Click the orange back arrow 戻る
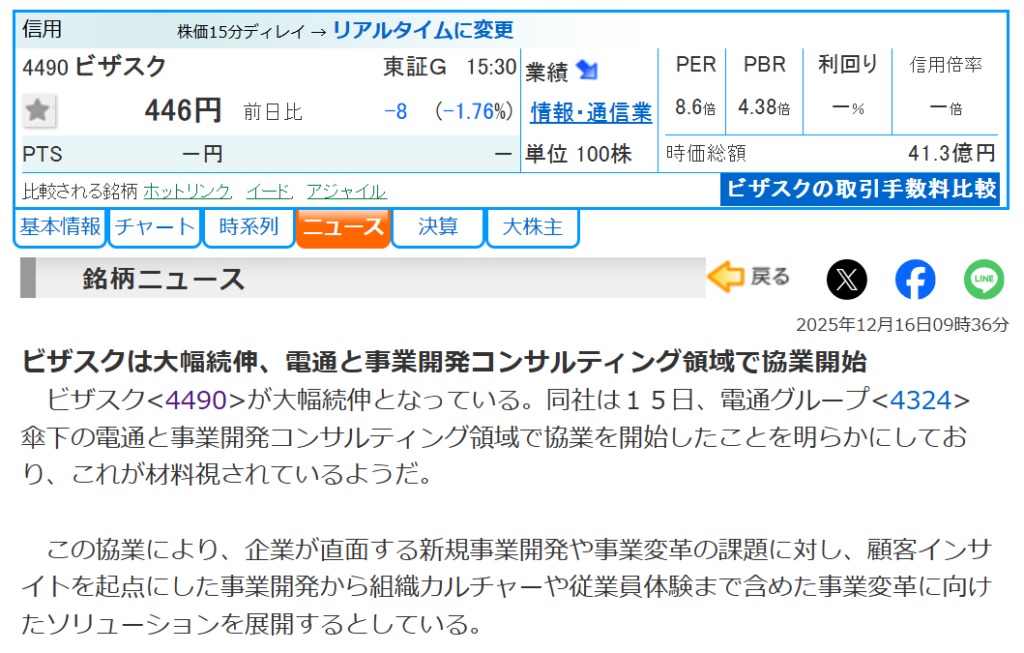This screenshot has height=653, width=1024. (x=748, y=277)
